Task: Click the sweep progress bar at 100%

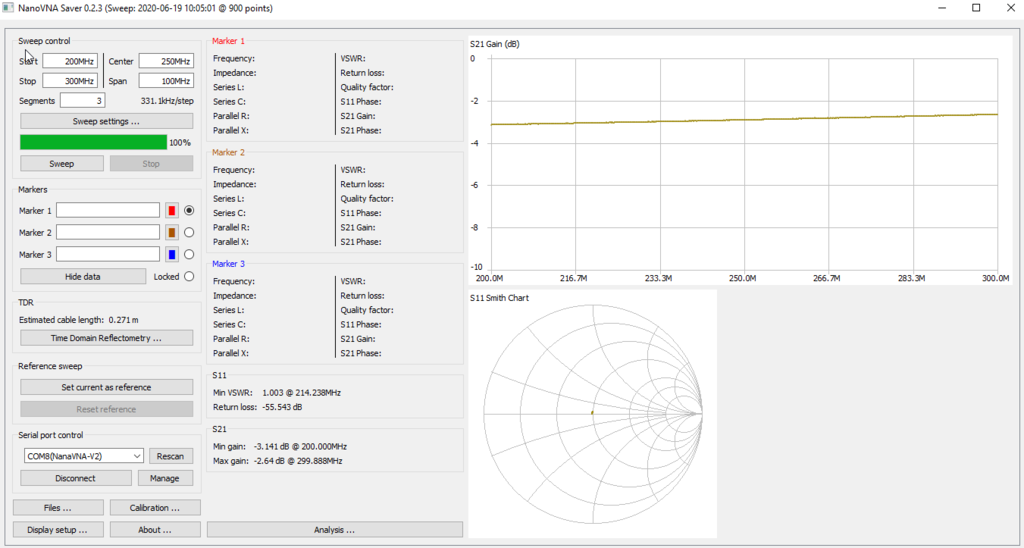Action: [93, 142]
